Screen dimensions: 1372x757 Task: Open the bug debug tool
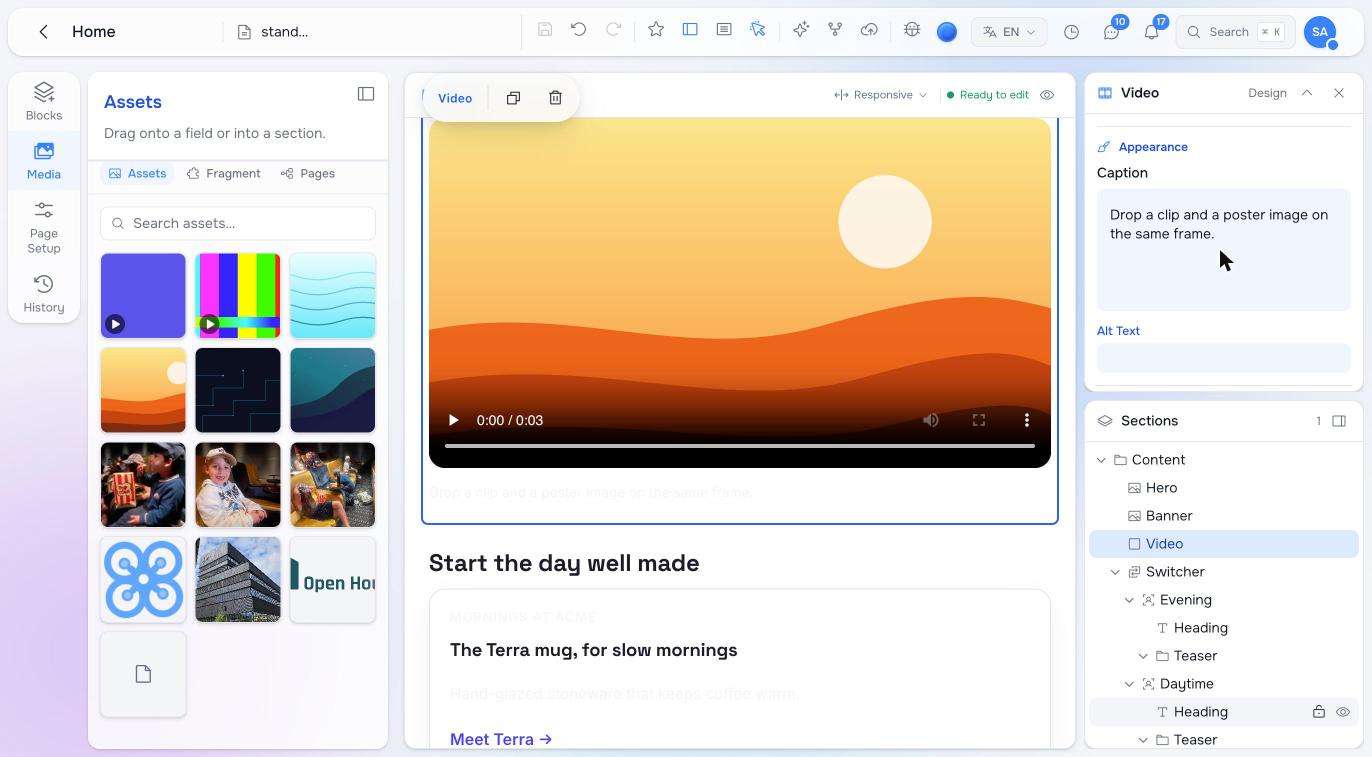912,30
